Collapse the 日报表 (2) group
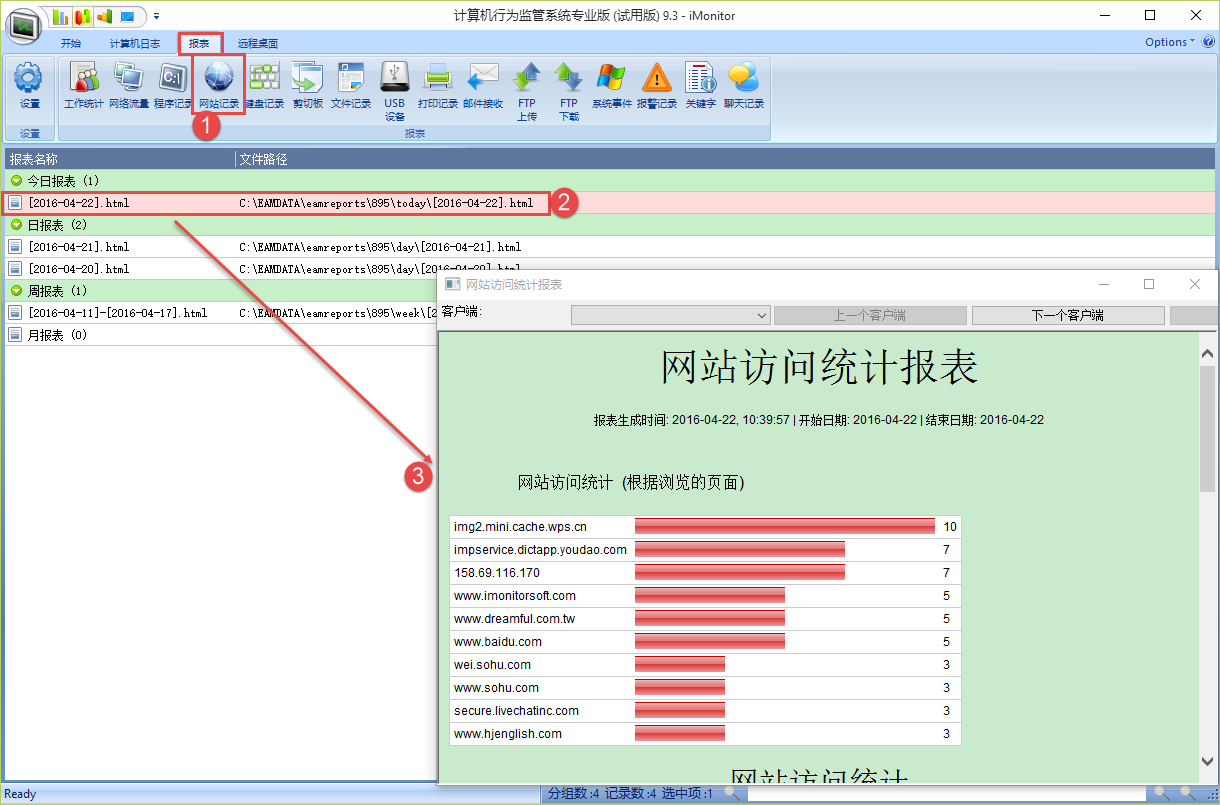This screenshot has width=1220, height=805. (x=16, y=225)
